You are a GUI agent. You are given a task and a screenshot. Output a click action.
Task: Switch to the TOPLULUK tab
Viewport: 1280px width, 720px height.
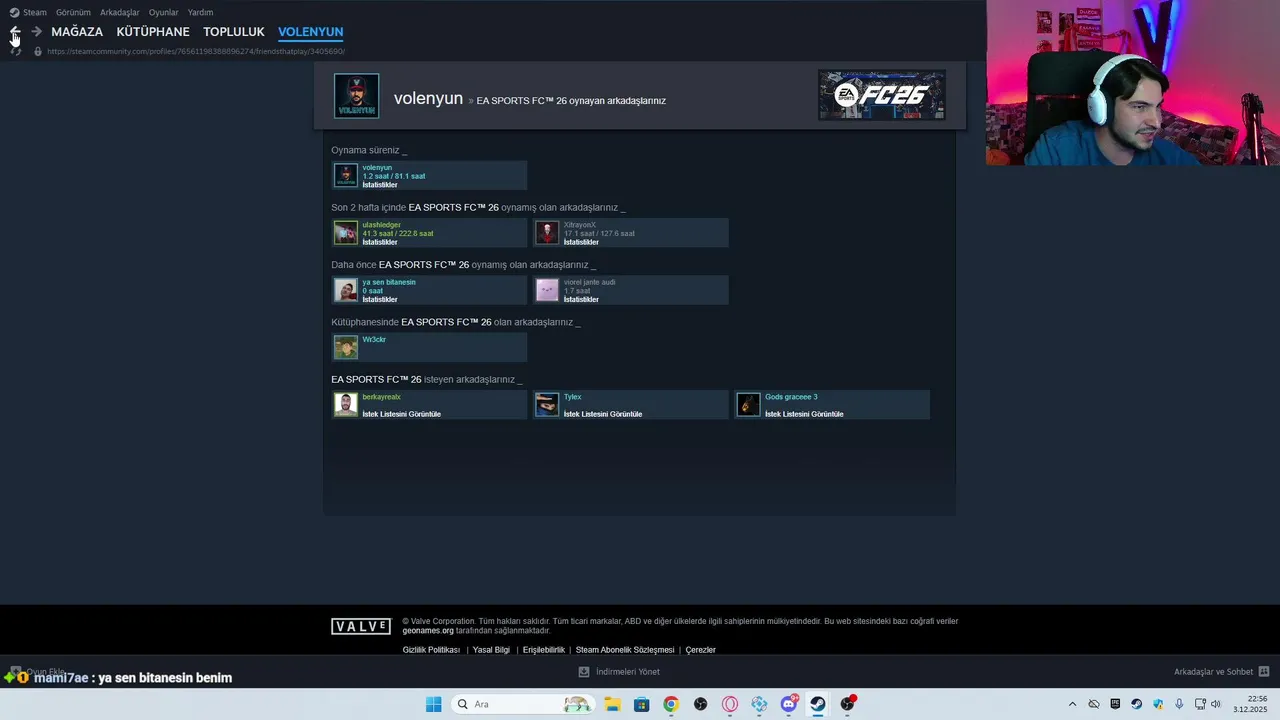pos(234,32)
